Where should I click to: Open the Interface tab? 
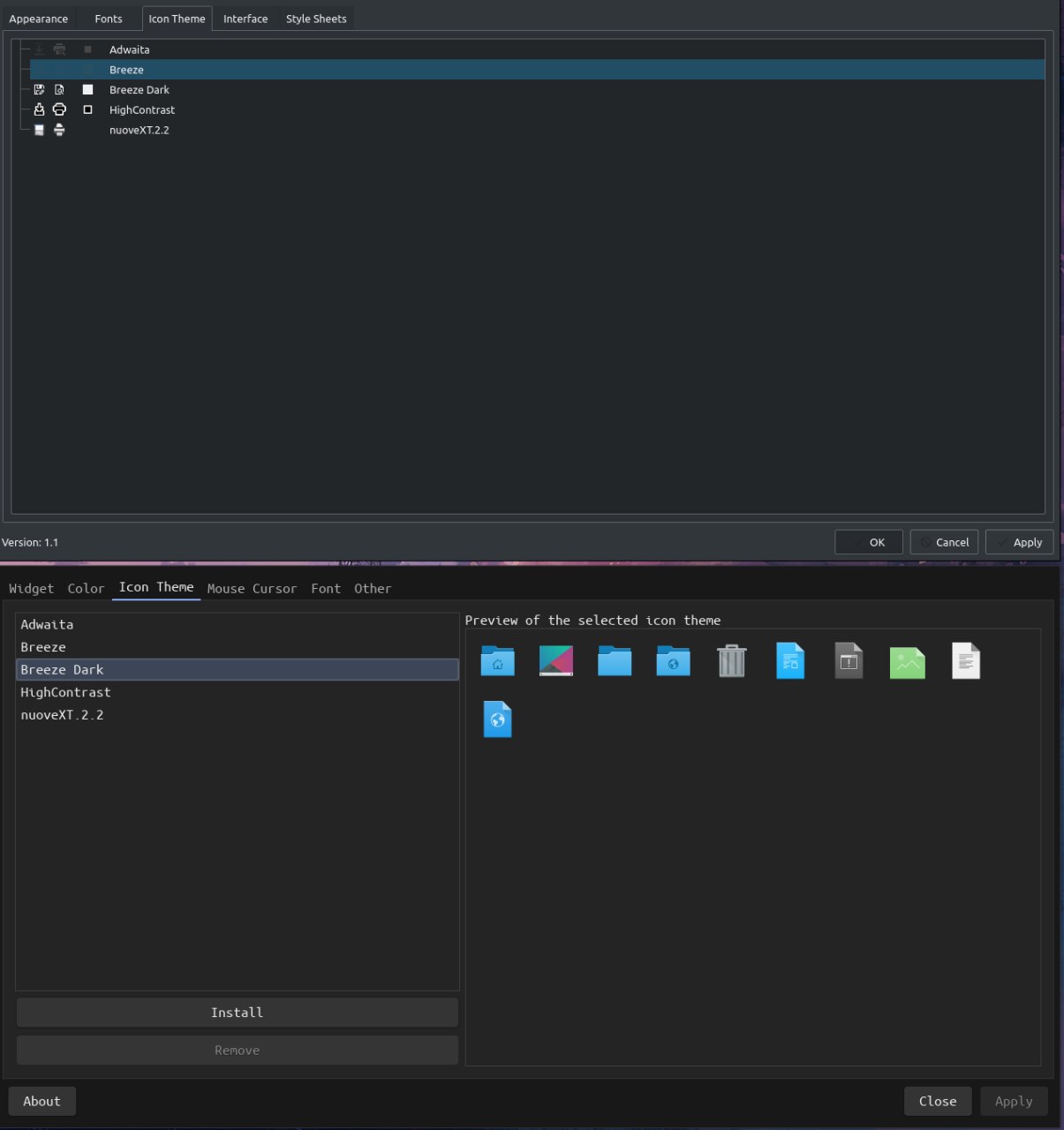tap(245, 19)
